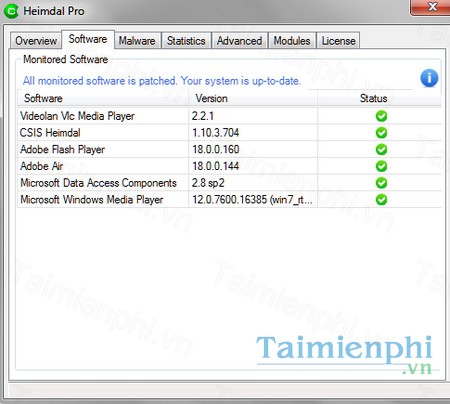Close the Heimdal Pro window
Image resolution: width=450 pixels, height=404 pixels.
(431, 7)
